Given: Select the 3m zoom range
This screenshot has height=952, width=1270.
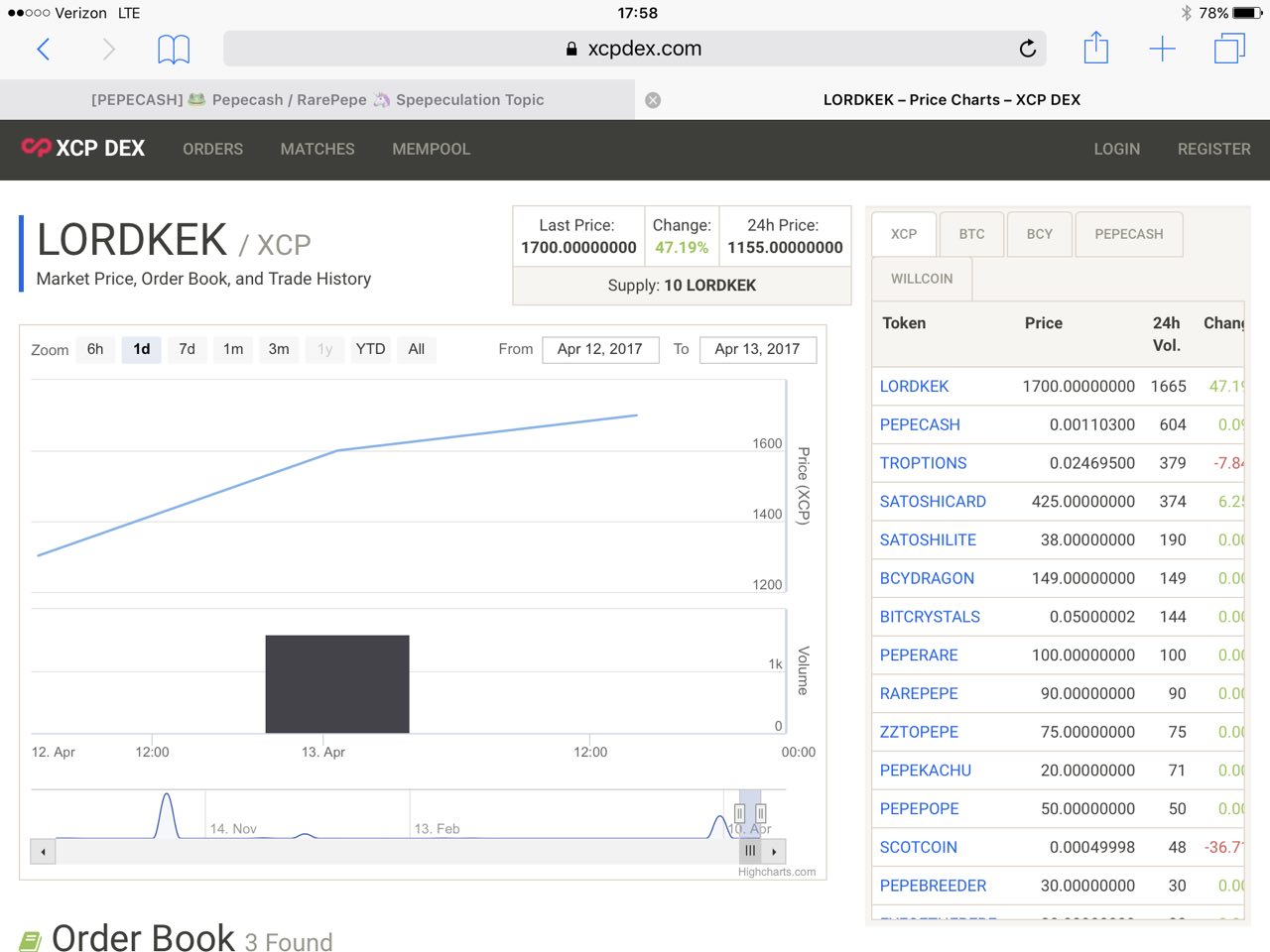Looking at the screenshot, I should (279, 349).
